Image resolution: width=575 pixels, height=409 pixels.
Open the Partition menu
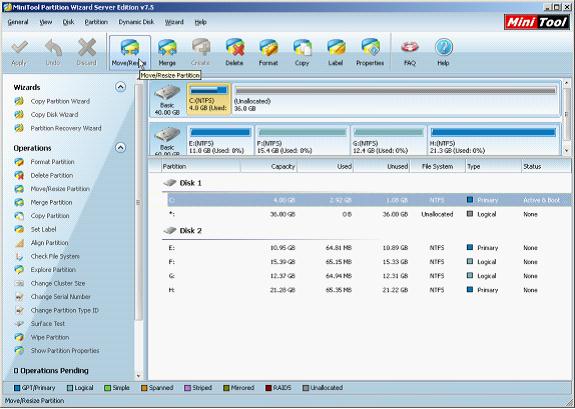(96, 22)
